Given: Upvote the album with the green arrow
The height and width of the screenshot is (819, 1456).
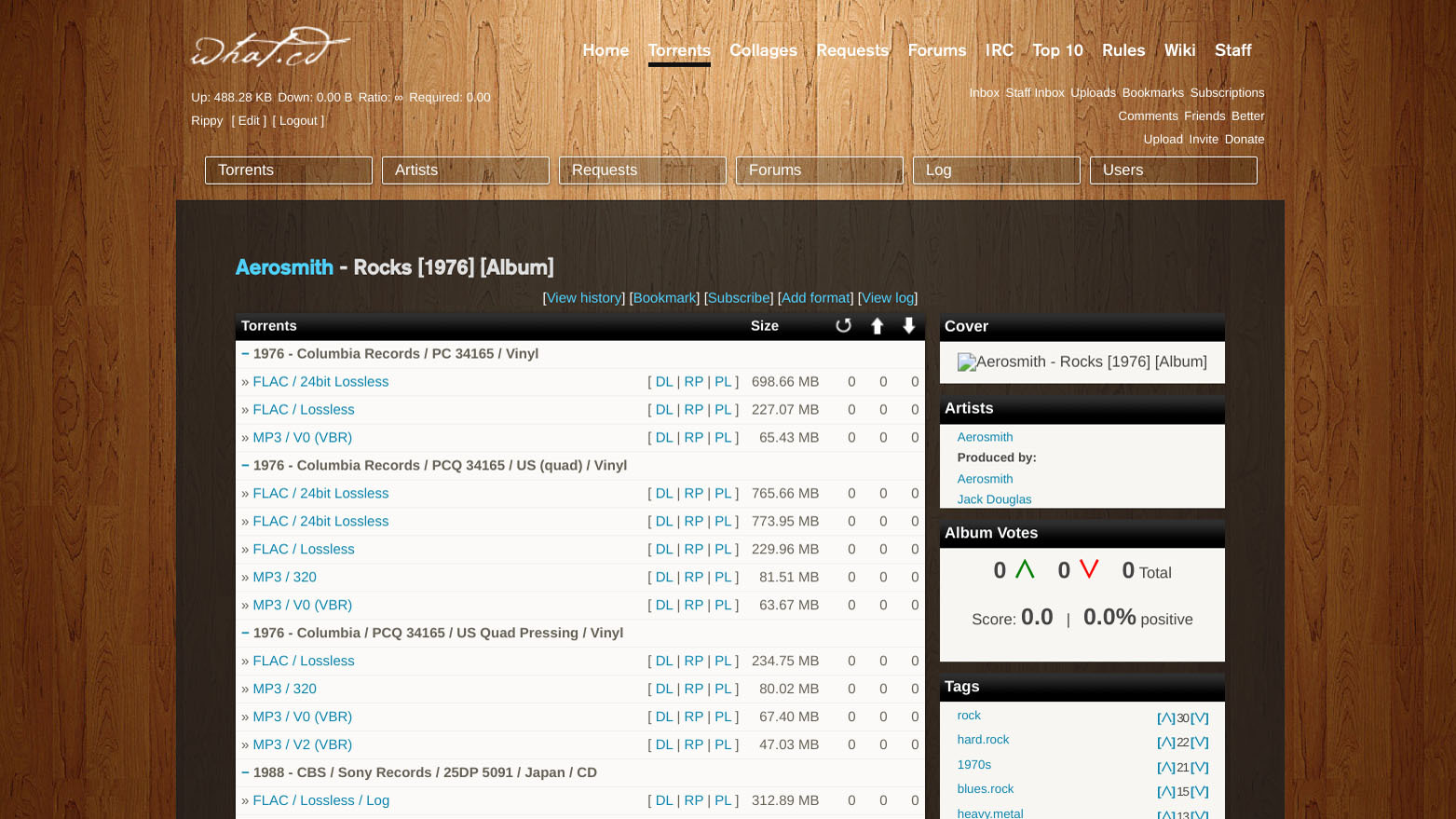Looking at the screenshot, I should pos(1025,569).
